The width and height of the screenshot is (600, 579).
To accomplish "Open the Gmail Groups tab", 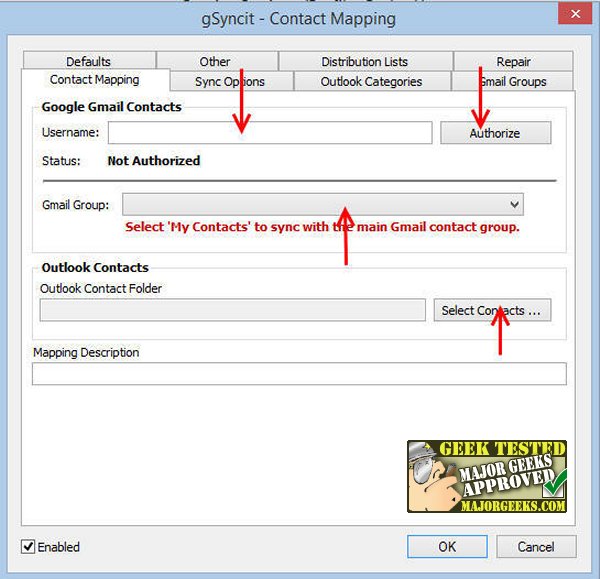I will (512, 81).
